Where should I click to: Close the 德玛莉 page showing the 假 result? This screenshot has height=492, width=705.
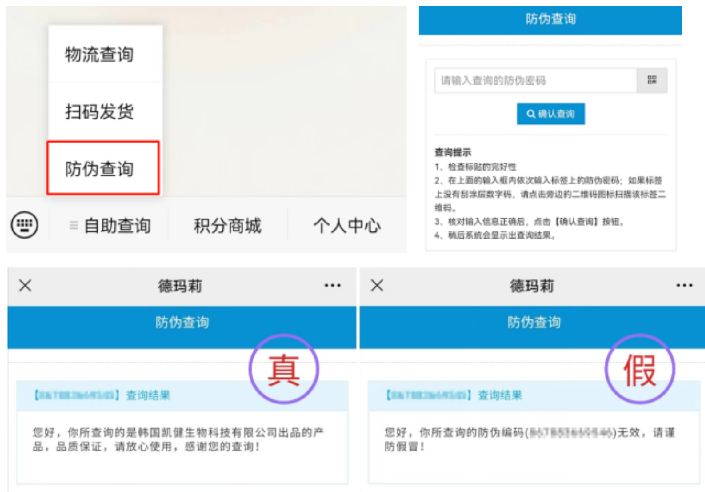click(x=377, y=286)
